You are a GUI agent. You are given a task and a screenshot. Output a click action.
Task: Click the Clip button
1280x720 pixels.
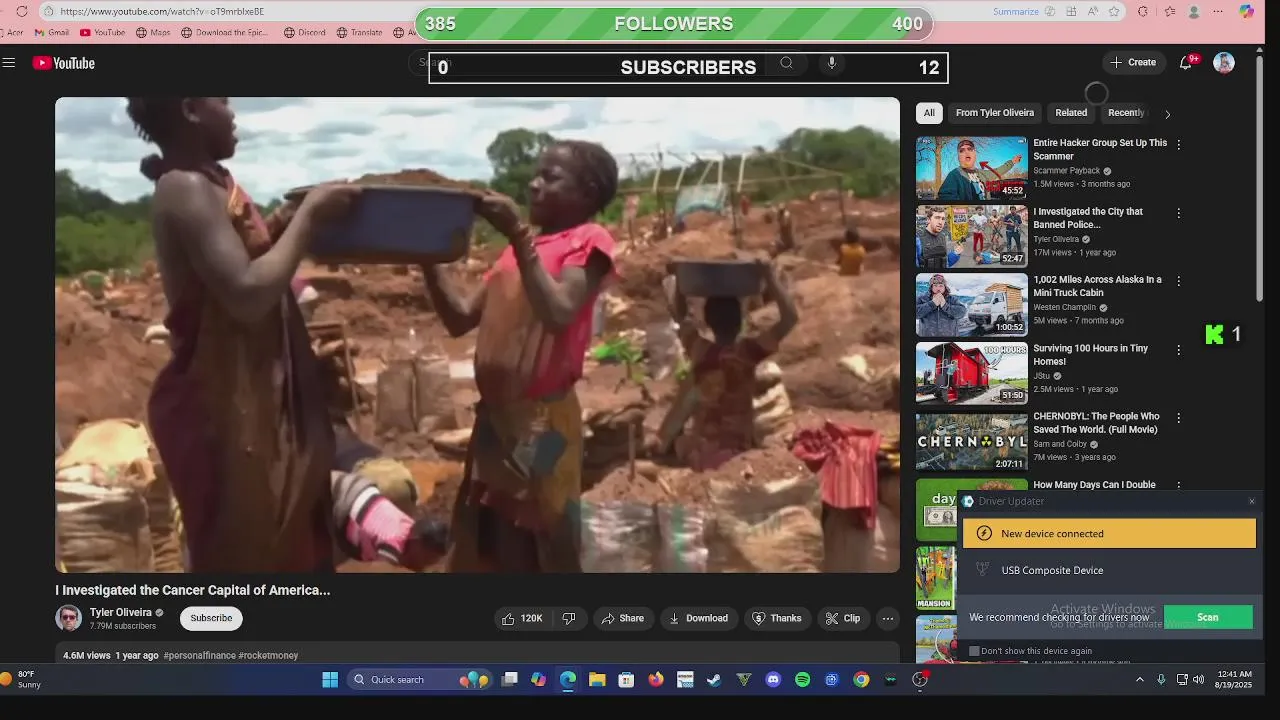click(843, 618)
